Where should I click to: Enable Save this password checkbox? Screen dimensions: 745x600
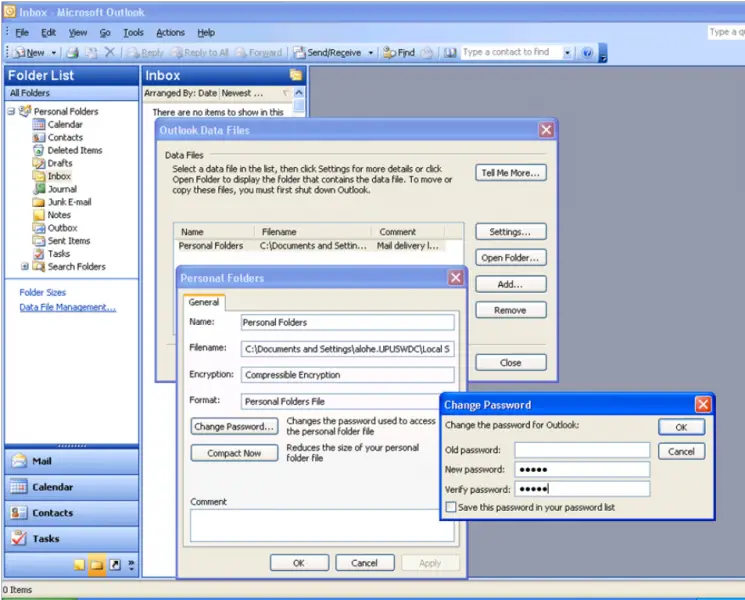click(451, 507)
